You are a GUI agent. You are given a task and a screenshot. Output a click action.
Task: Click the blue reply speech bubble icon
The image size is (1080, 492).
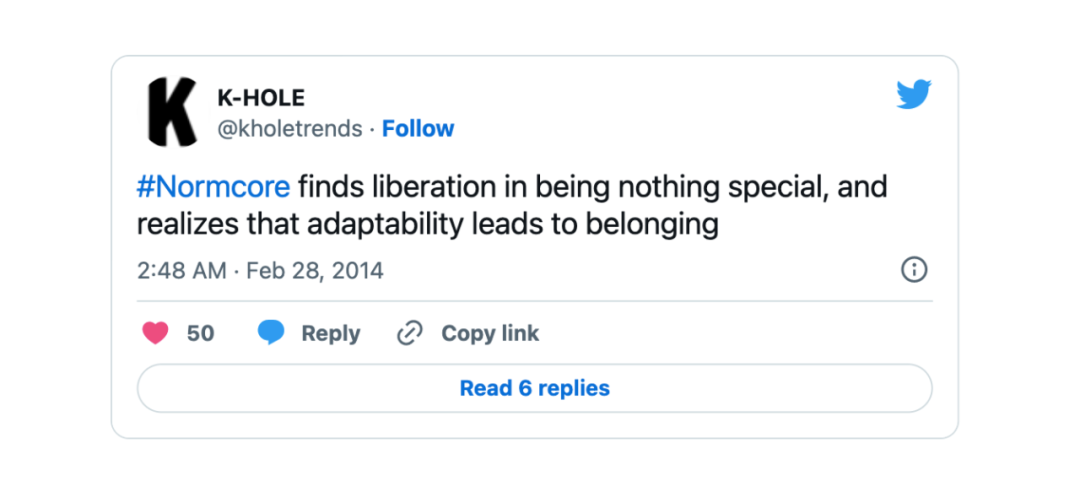coord(271,334)
